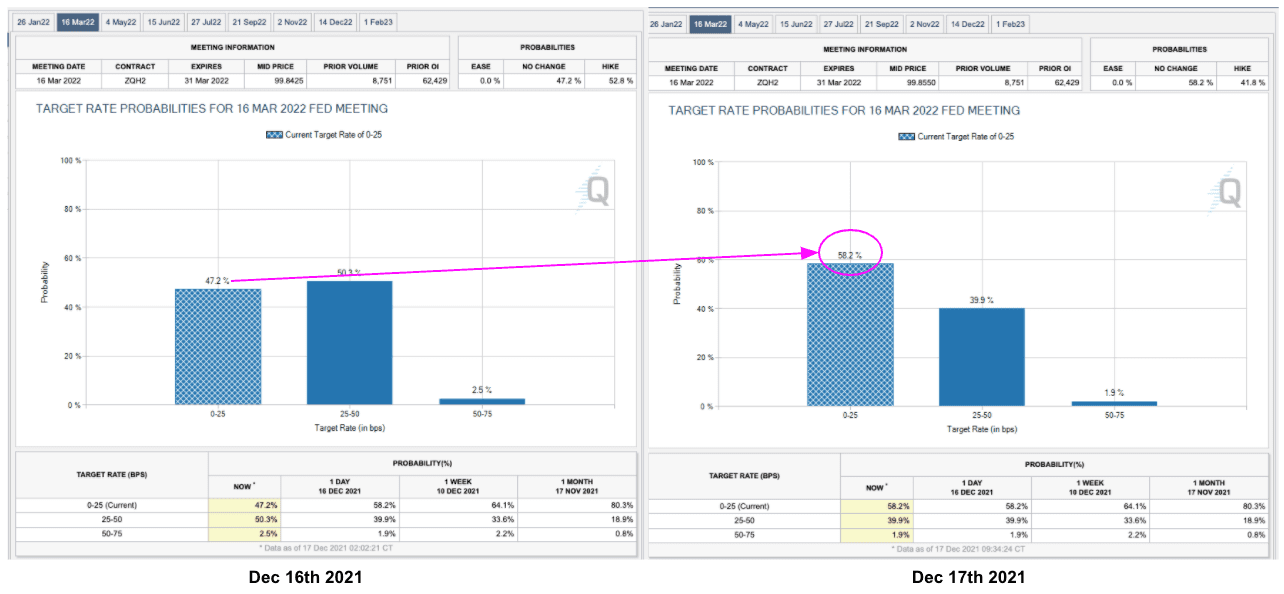
Task: Click the Q watermark logo in Dec 17th chart
Action: [x=1227, y=190]
